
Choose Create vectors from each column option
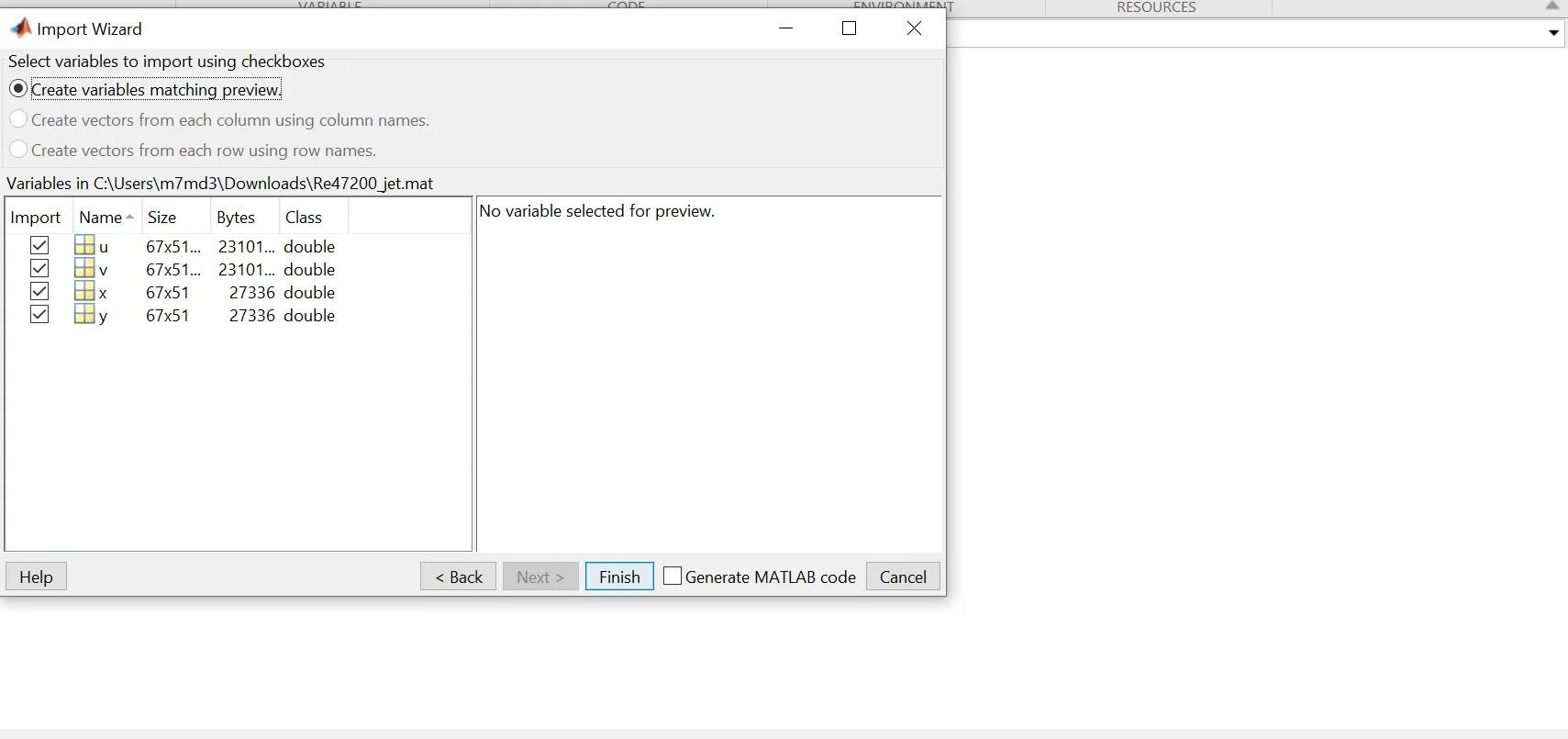tap(18, 119)
